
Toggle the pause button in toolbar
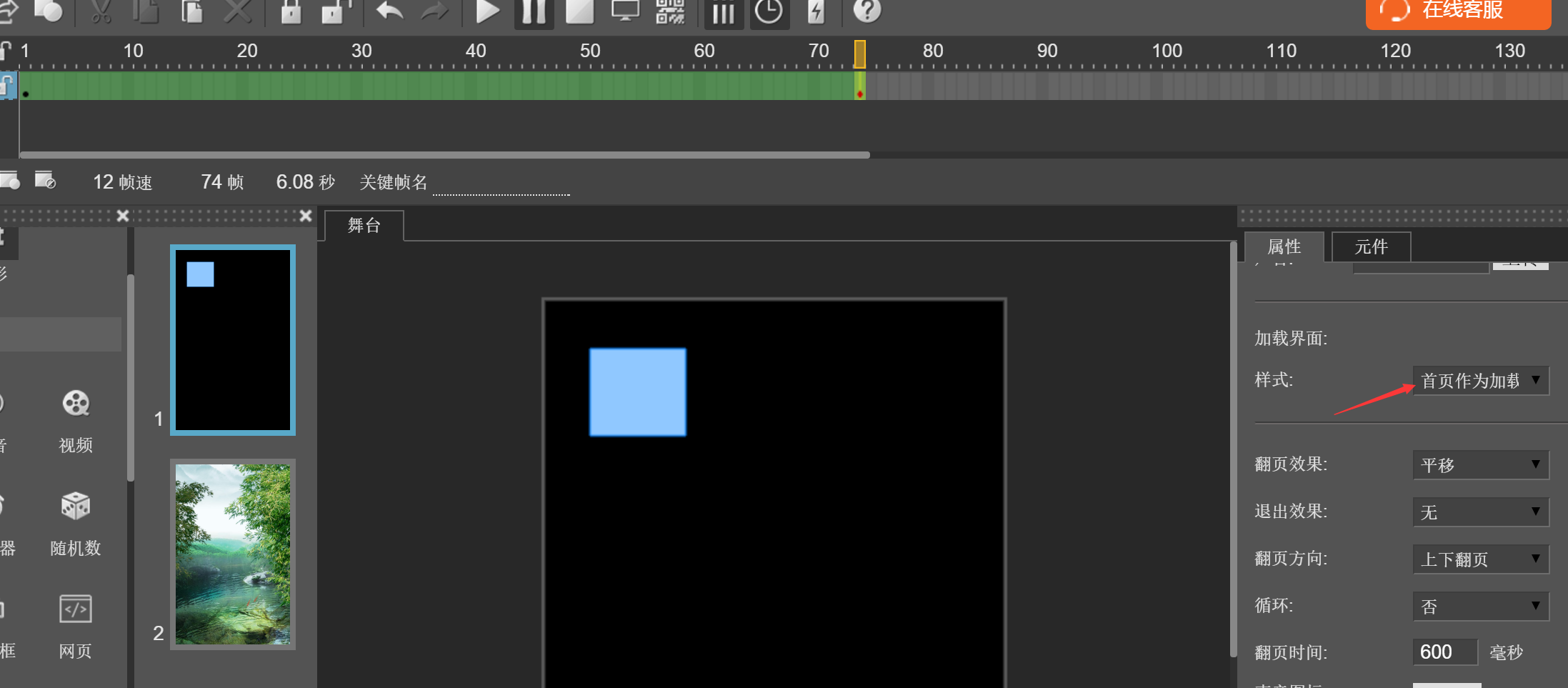[534, 12]
